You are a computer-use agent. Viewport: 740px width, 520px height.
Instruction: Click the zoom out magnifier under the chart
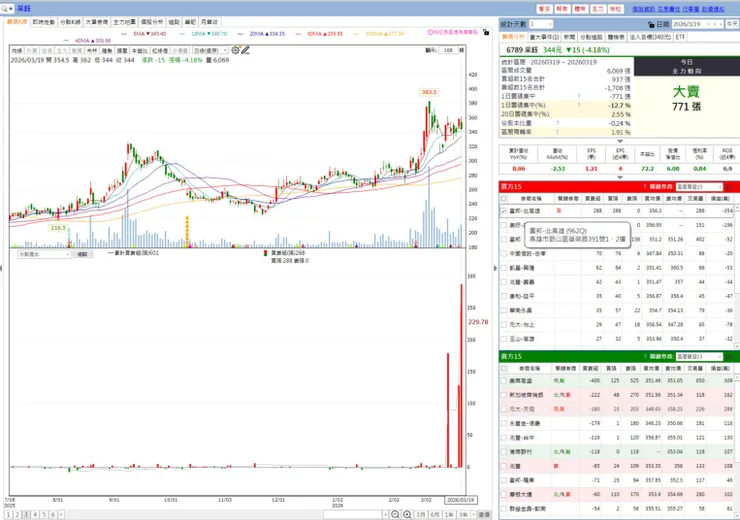[395, 514]
